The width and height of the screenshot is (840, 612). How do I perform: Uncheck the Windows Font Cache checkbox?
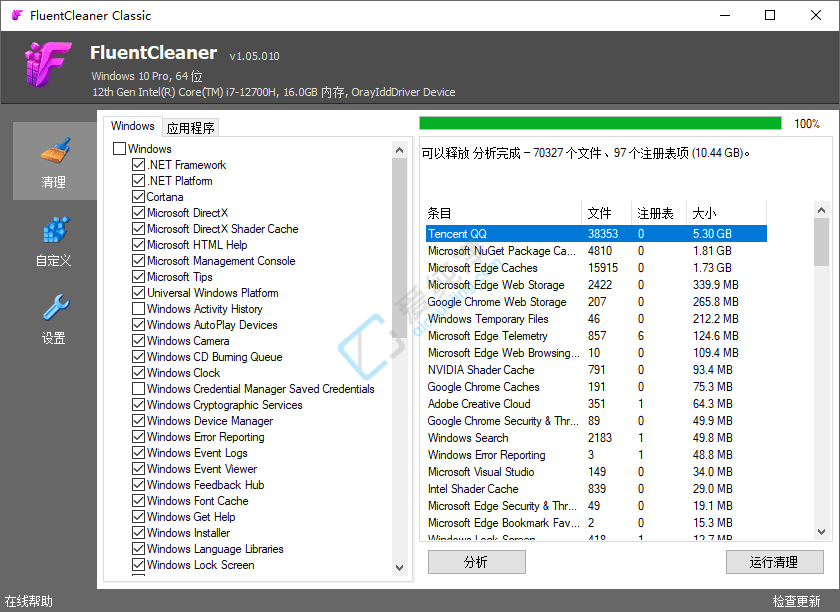click(138, 501)
